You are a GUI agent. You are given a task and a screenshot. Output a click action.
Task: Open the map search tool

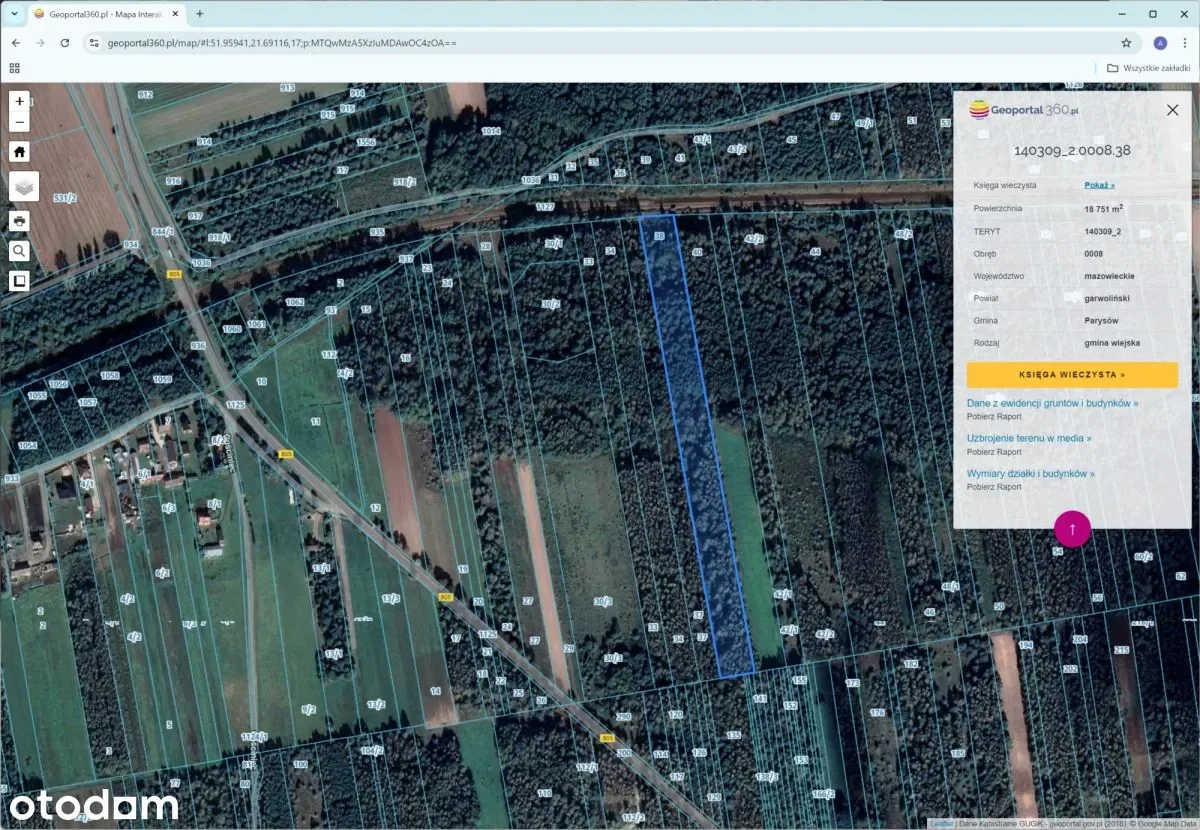(x=20, y=251)
